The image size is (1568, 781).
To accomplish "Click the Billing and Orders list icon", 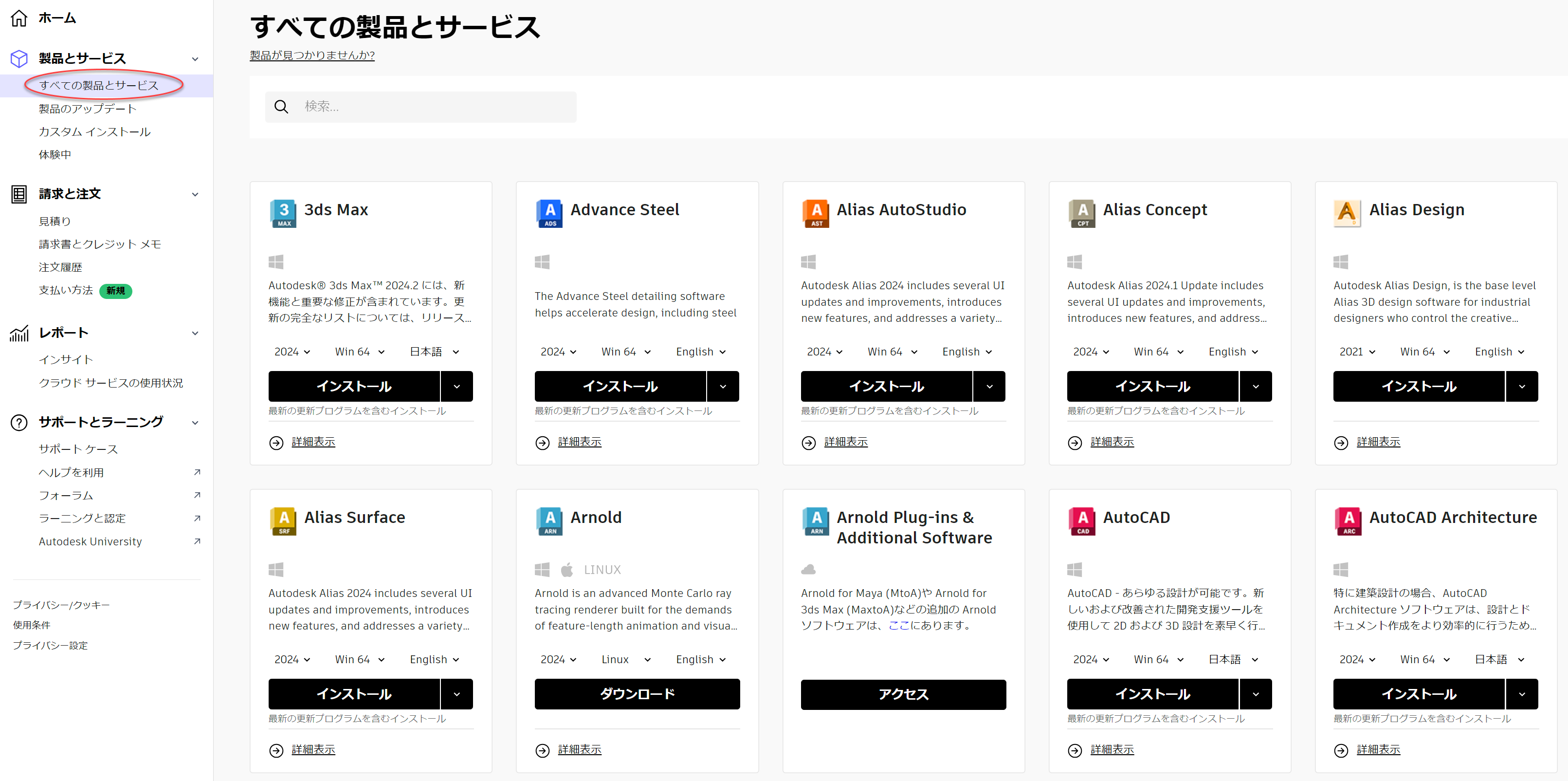I will point(19,194).
